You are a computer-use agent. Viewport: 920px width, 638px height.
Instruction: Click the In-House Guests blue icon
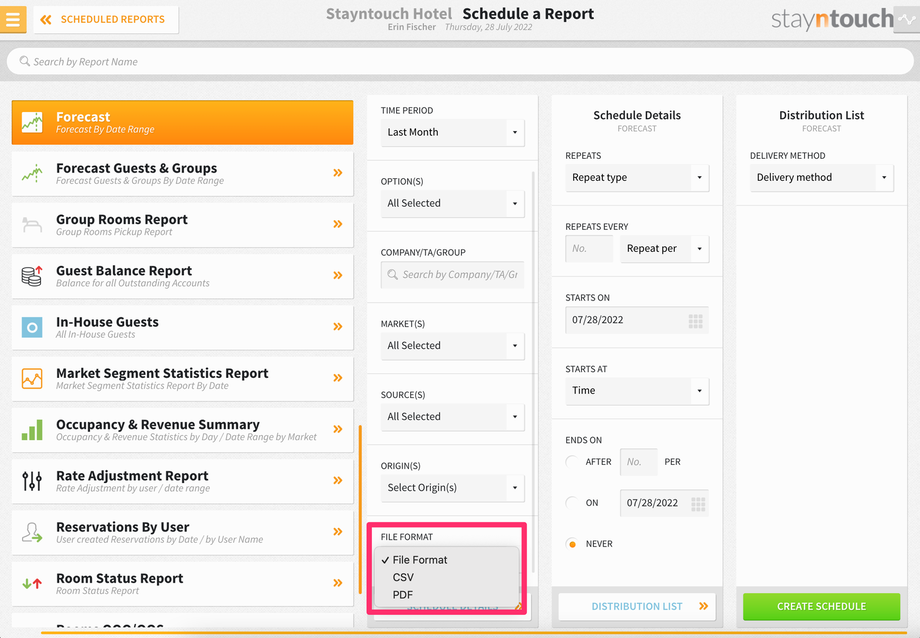32,327
